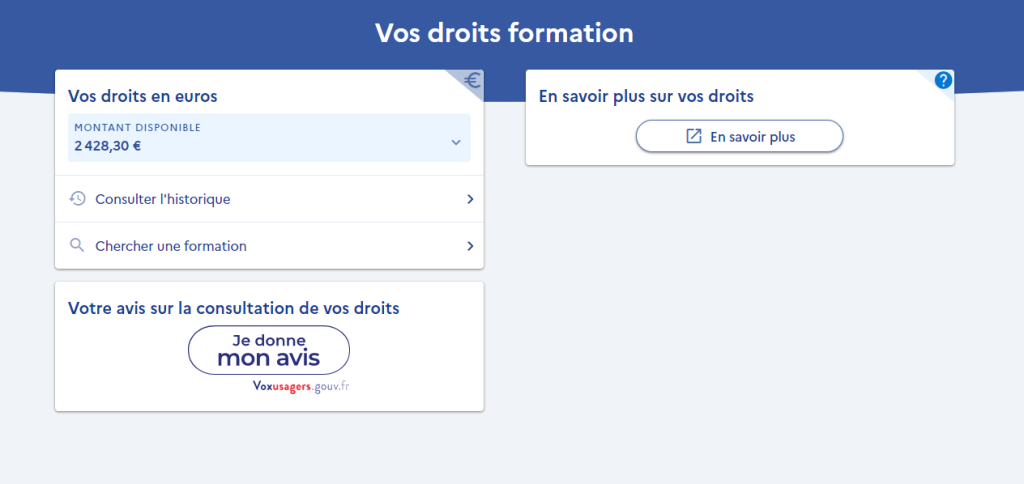Image resolution: width=1024 pixels, height=484 pixels.
Task: Open the arrow next to Consulter l'historique
Action: point(470,200)
